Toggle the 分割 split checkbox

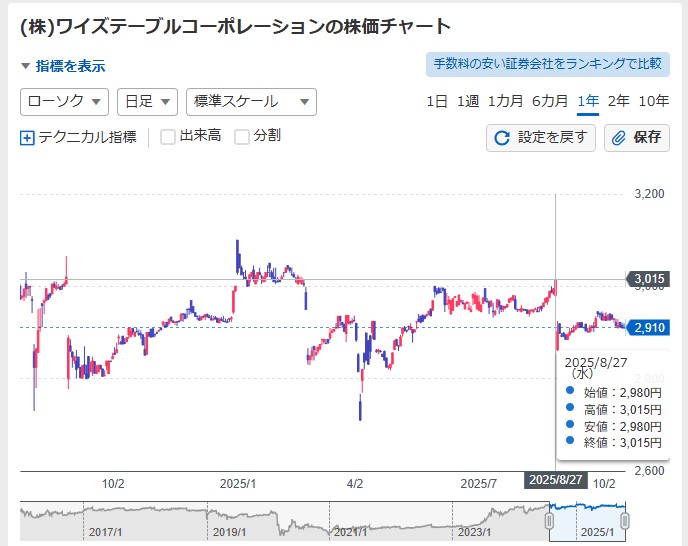(x=242, y=137)
